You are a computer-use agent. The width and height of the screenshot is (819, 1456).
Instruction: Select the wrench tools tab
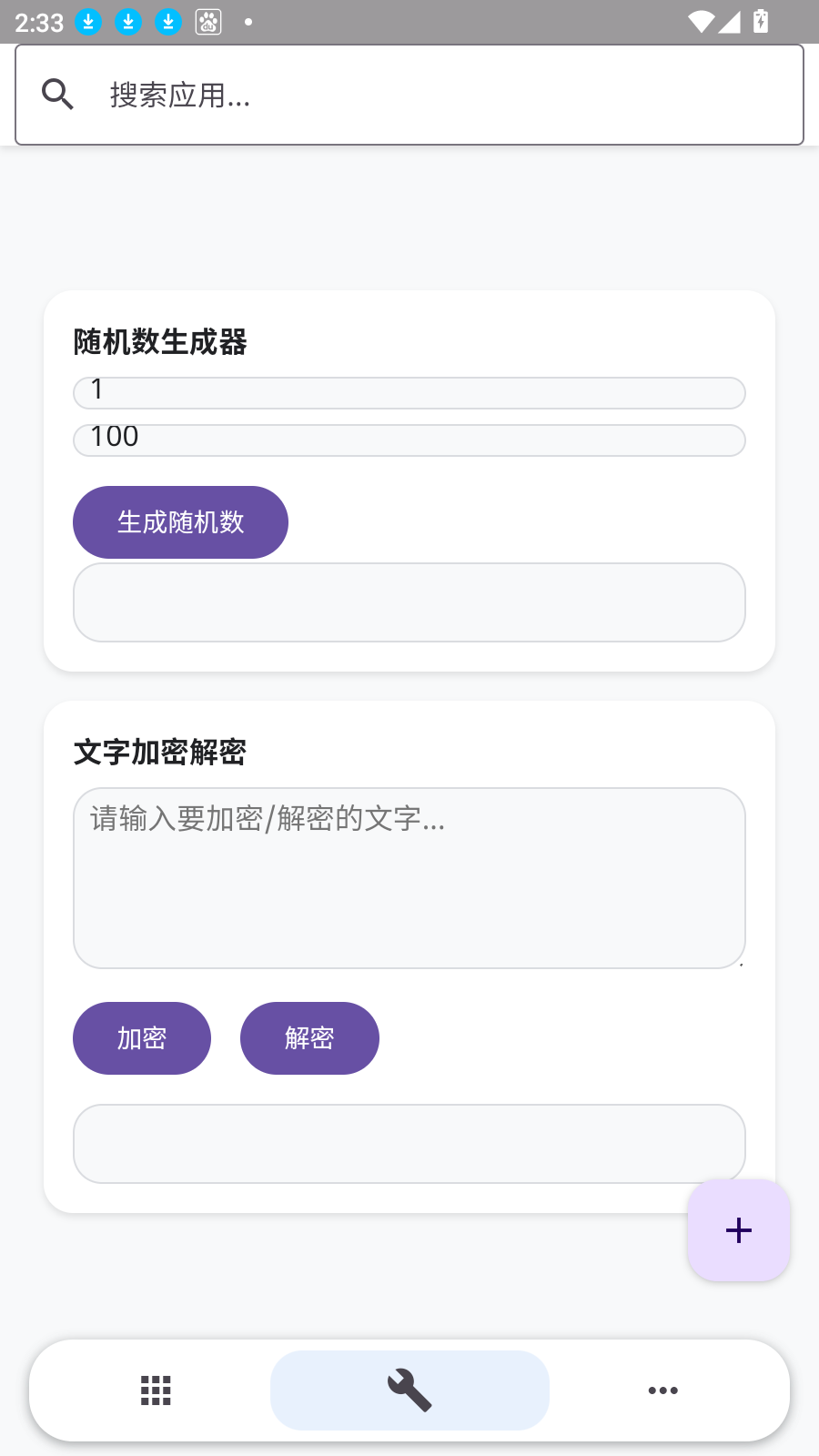pyautogui.click(x=409, y=1390)
